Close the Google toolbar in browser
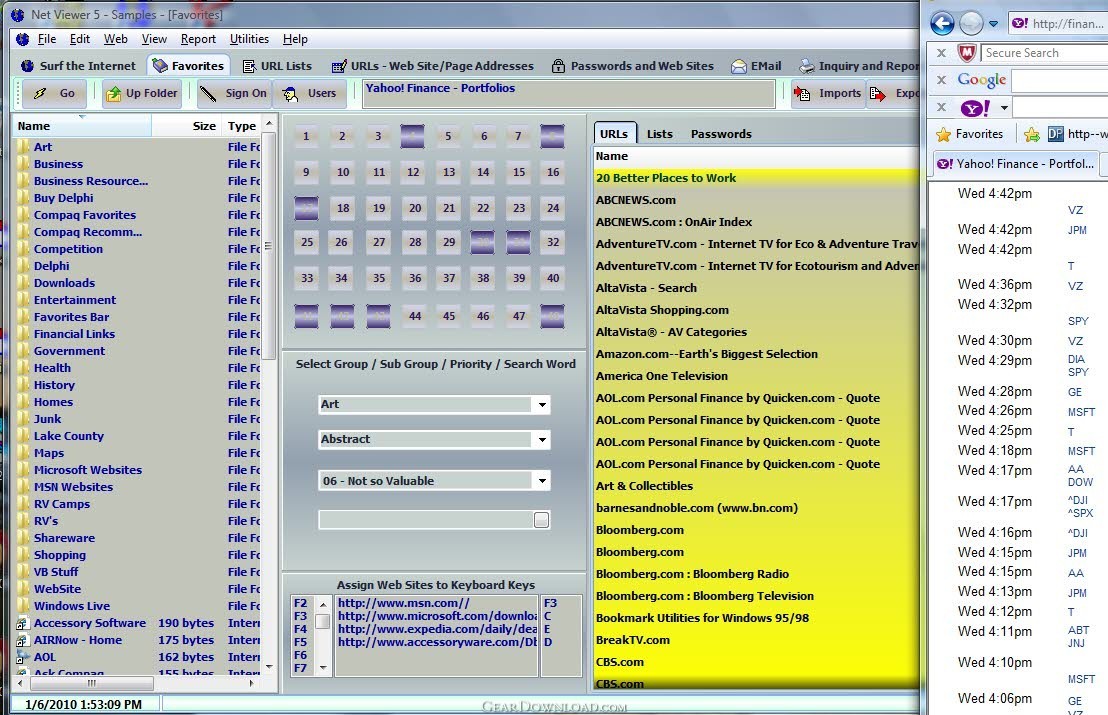Image resolution: width=1108 pixels, height=715 pixels. (941, 80)
